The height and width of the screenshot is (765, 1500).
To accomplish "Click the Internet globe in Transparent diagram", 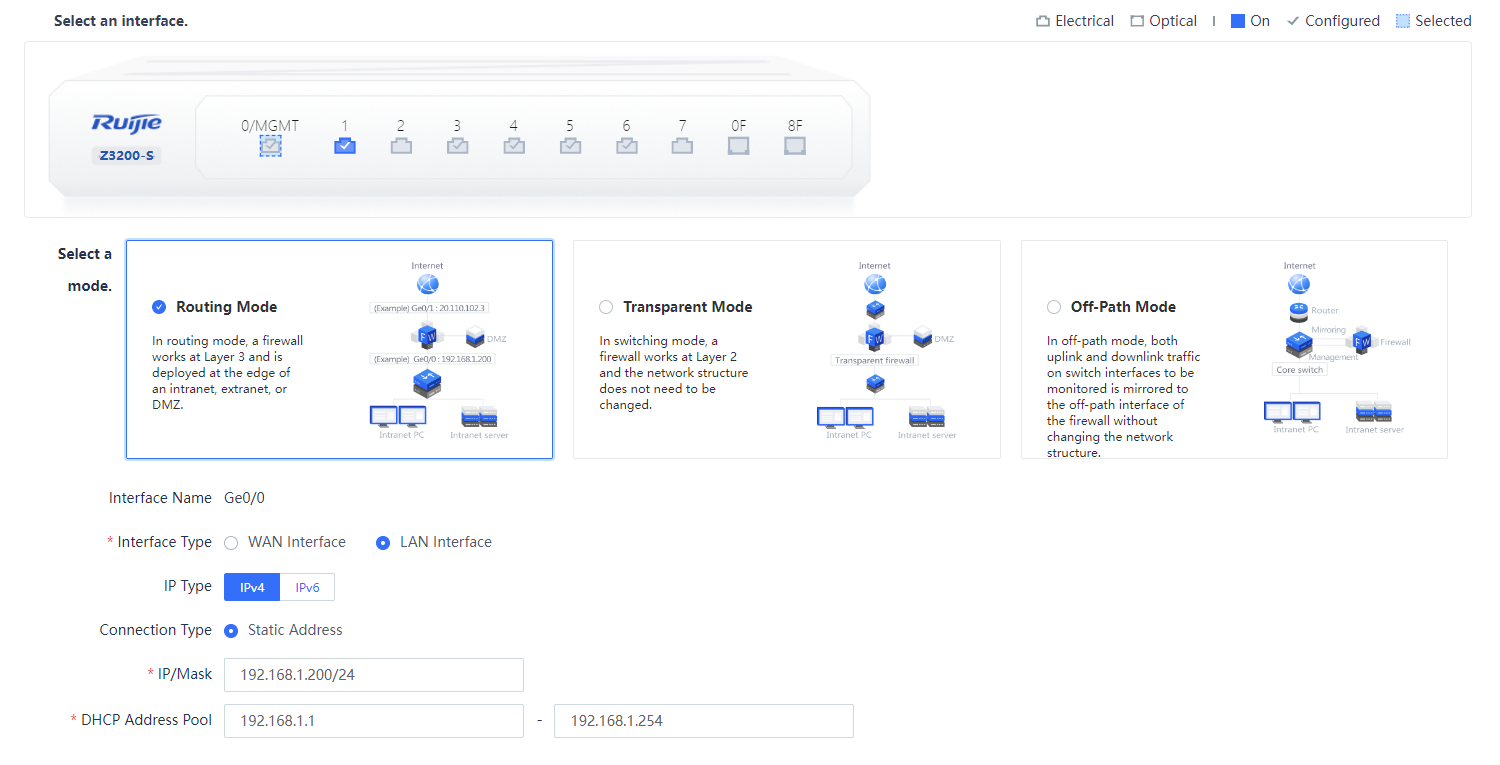I will pos(875,285).
